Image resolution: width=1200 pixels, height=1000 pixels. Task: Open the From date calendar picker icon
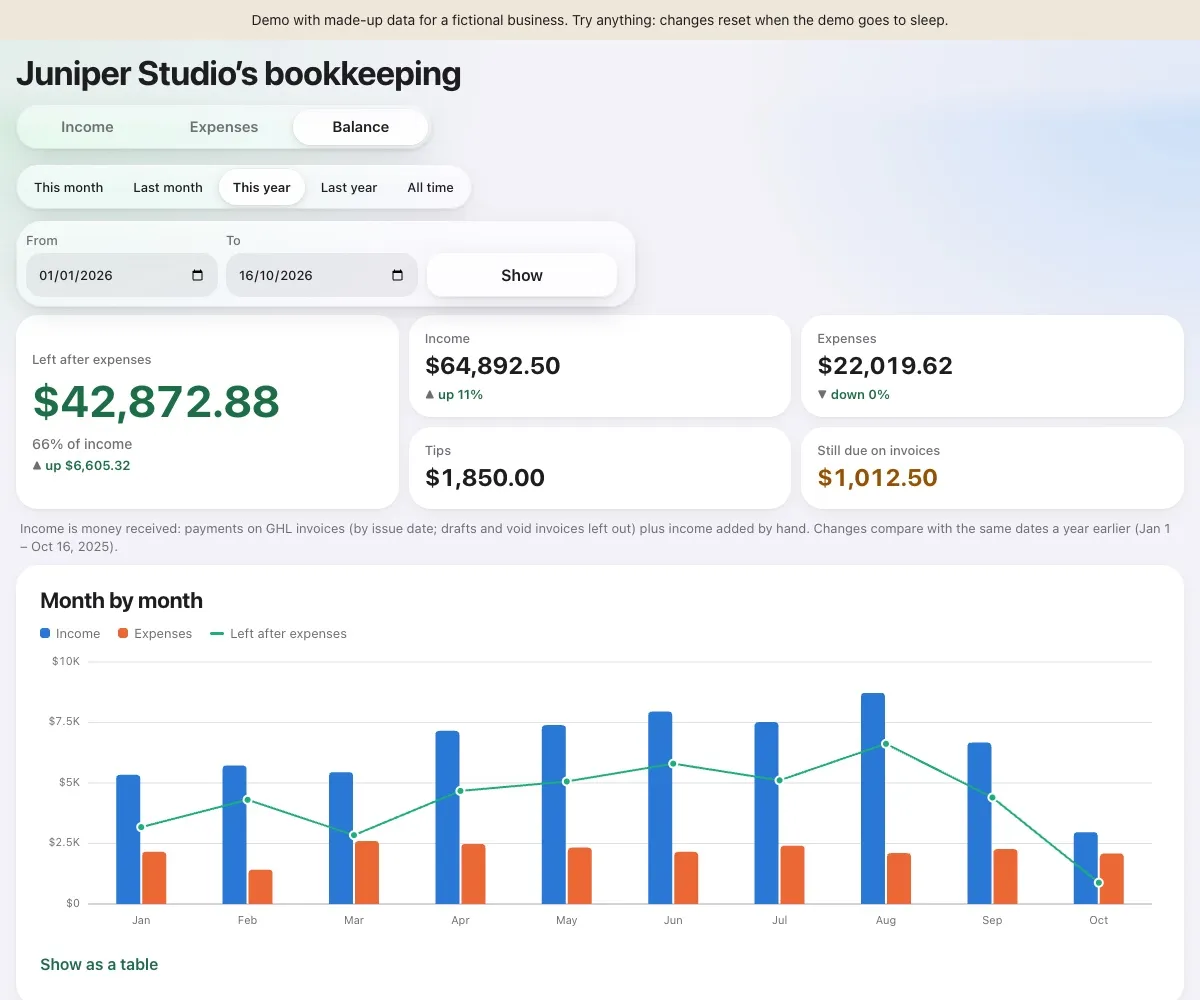click(197, 276)
